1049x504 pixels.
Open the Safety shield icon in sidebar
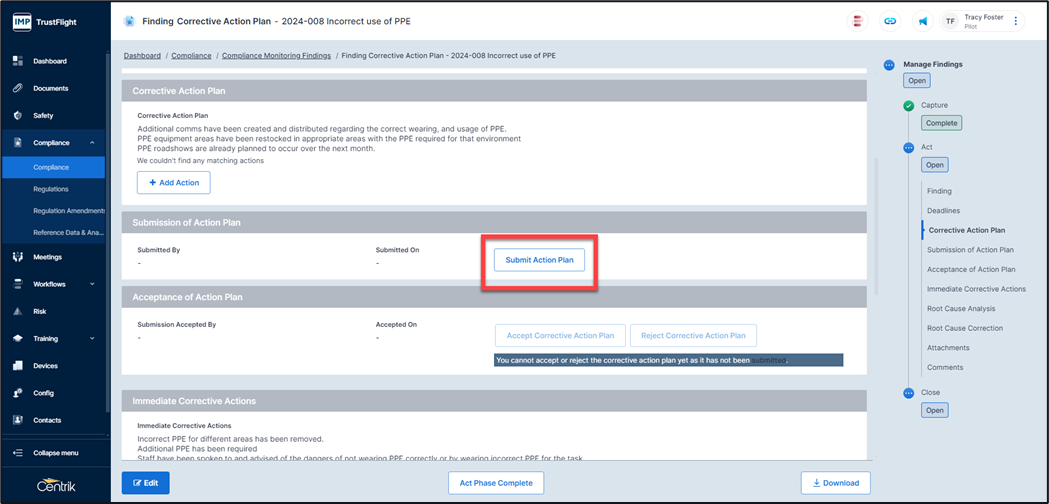coord(18,115)
